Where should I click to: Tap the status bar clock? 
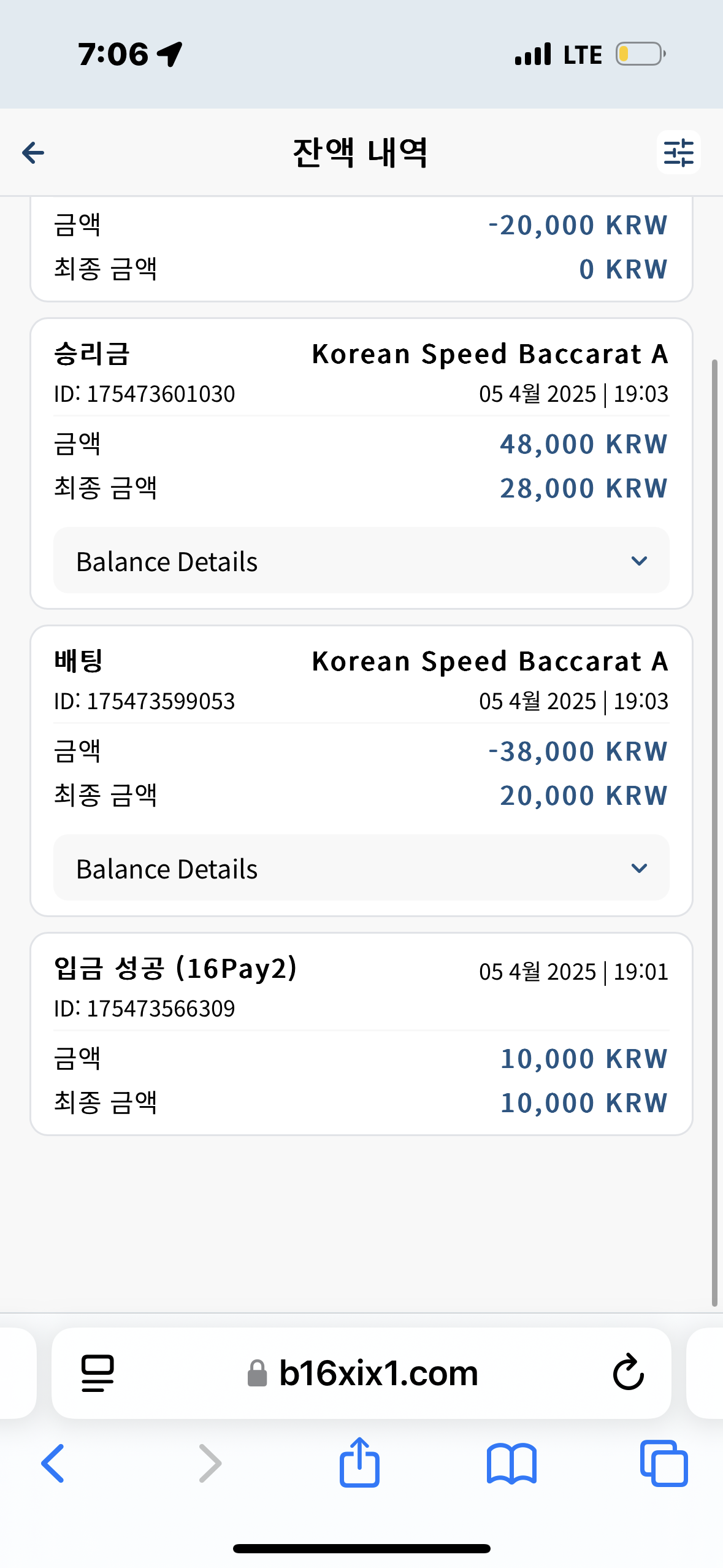[113, 54]
